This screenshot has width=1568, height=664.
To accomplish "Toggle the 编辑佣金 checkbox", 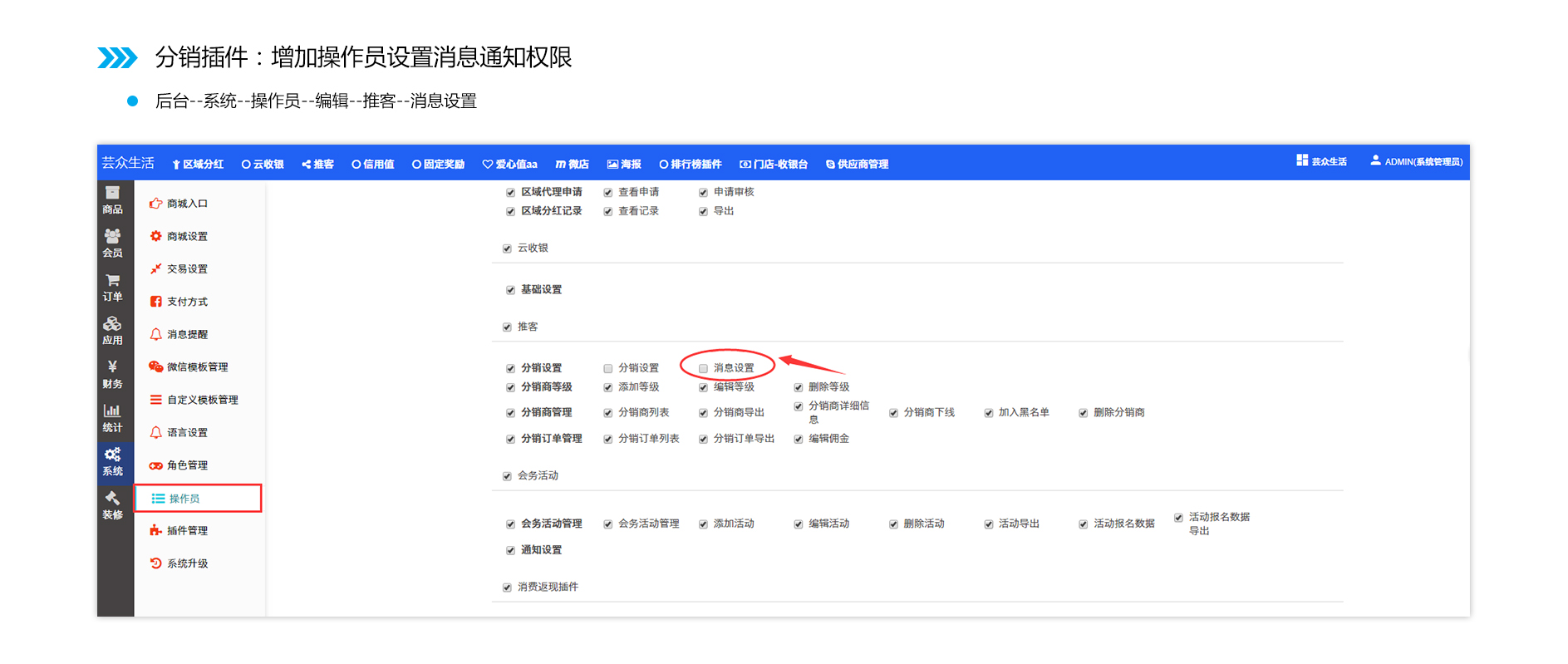I will coord(799,439).
